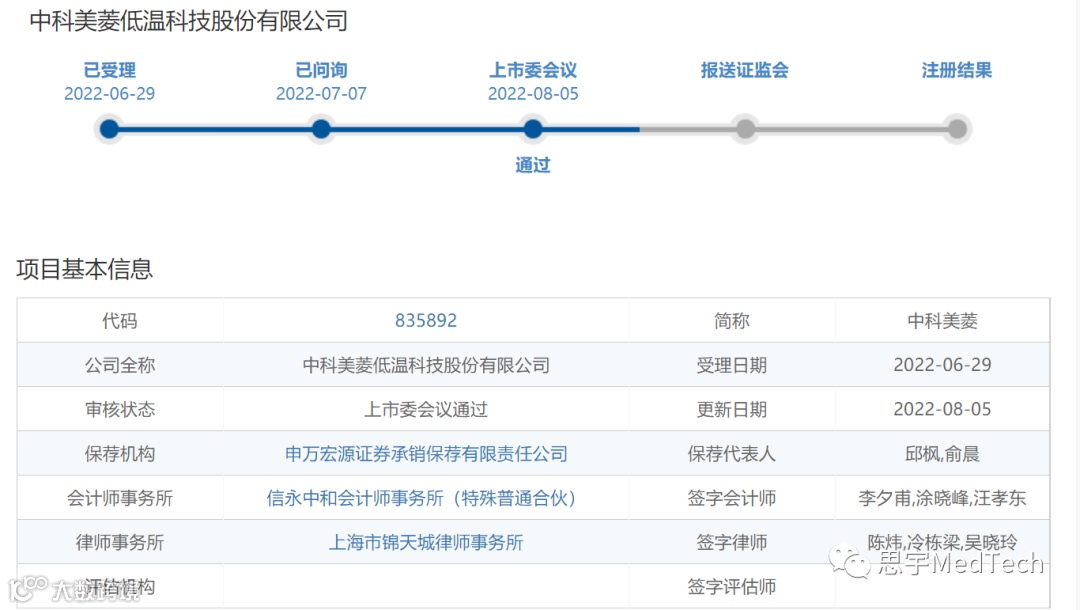Click the date 2022-08-05 under 上市委会议
This screenshot has height=610, width=1080.
533,94
